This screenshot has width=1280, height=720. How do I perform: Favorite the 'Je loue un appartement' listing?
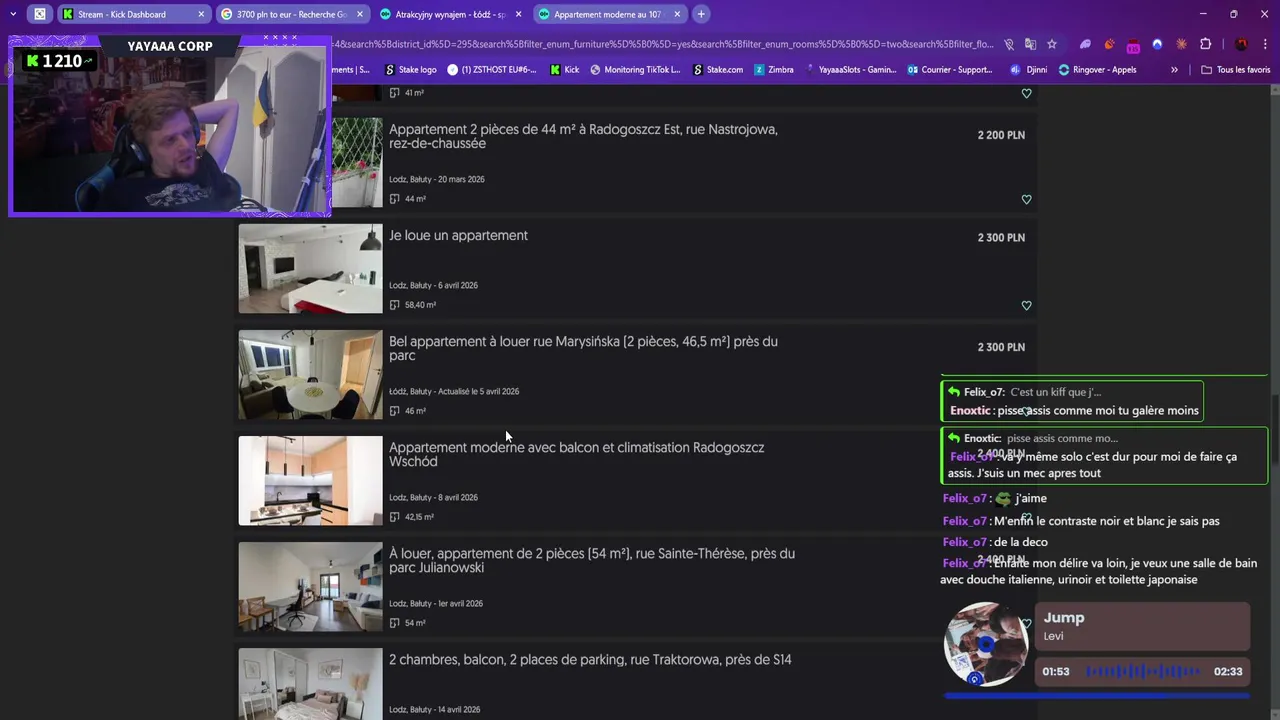(1026, 305)
